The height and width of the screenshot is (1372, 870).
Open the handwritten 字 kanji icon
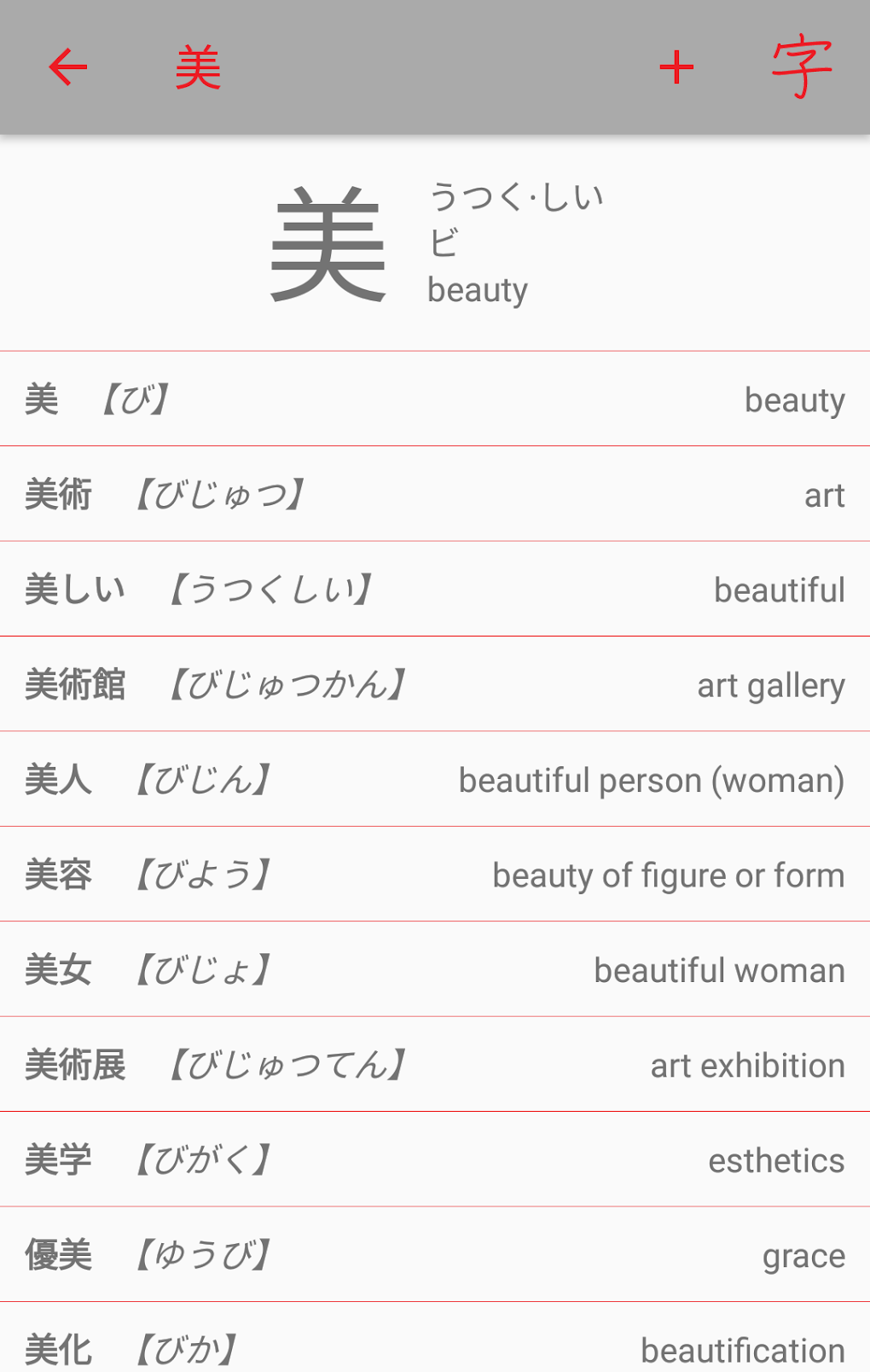point(801,67)
